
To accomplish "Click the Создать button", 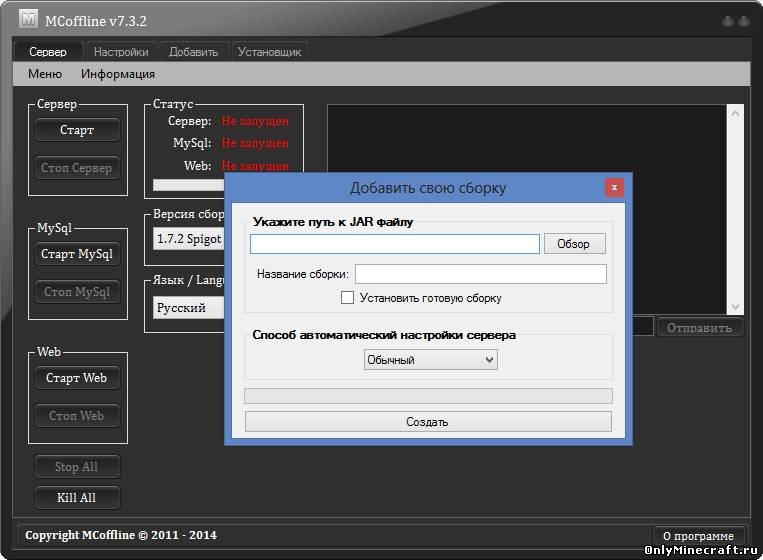I will click(x=428, y=422).
